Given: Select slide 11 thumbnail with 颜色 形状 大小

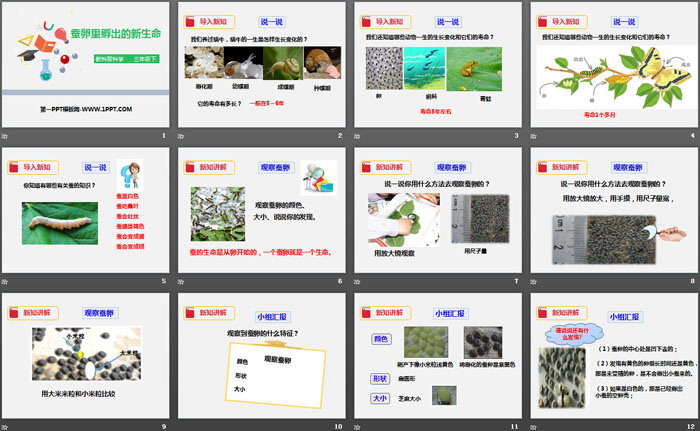Looking at the screenshot, I should click(438, 356).
